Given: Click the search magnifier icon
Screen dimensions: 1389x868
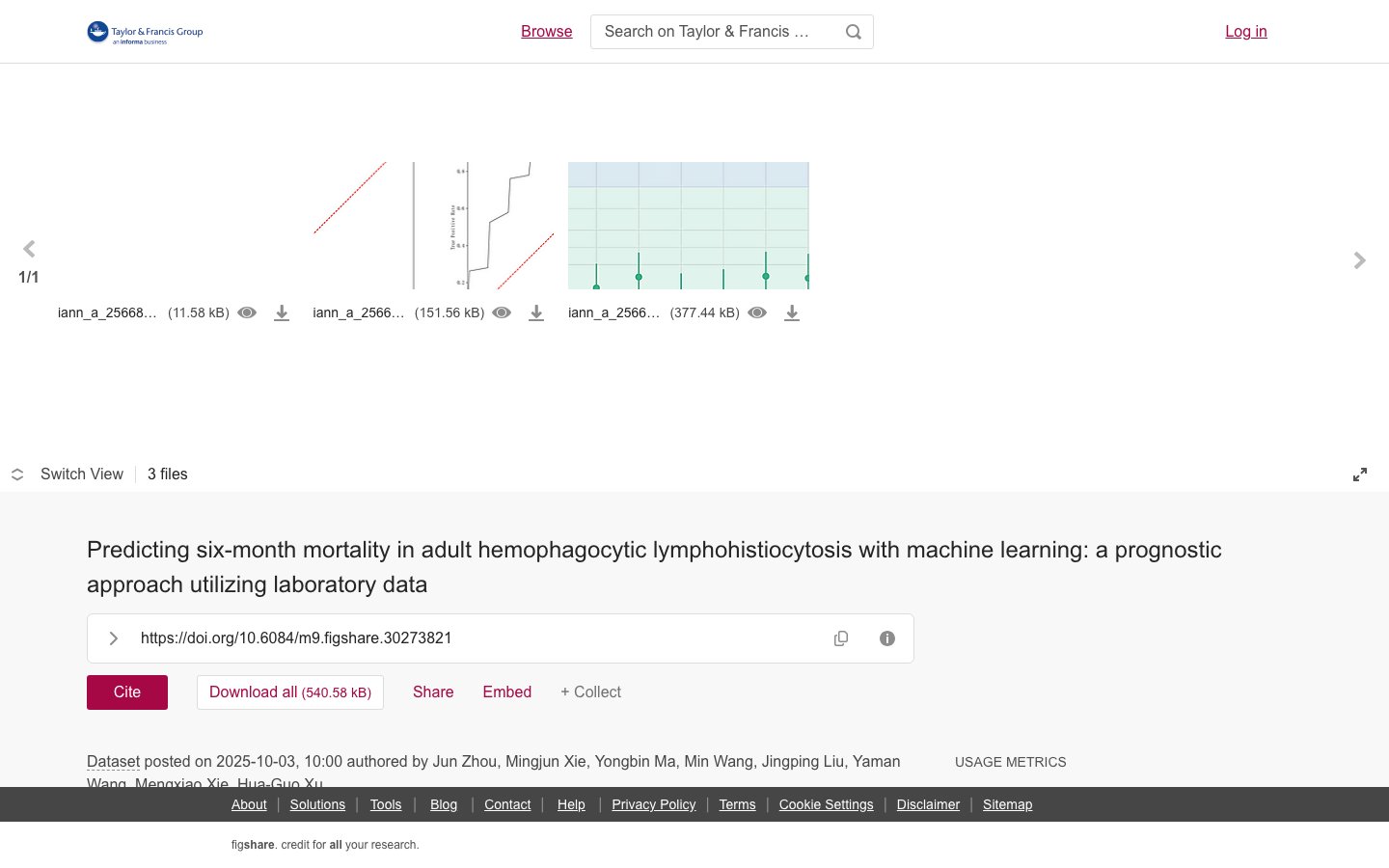Looking at the screenshot, I should [x=853, y=32].
